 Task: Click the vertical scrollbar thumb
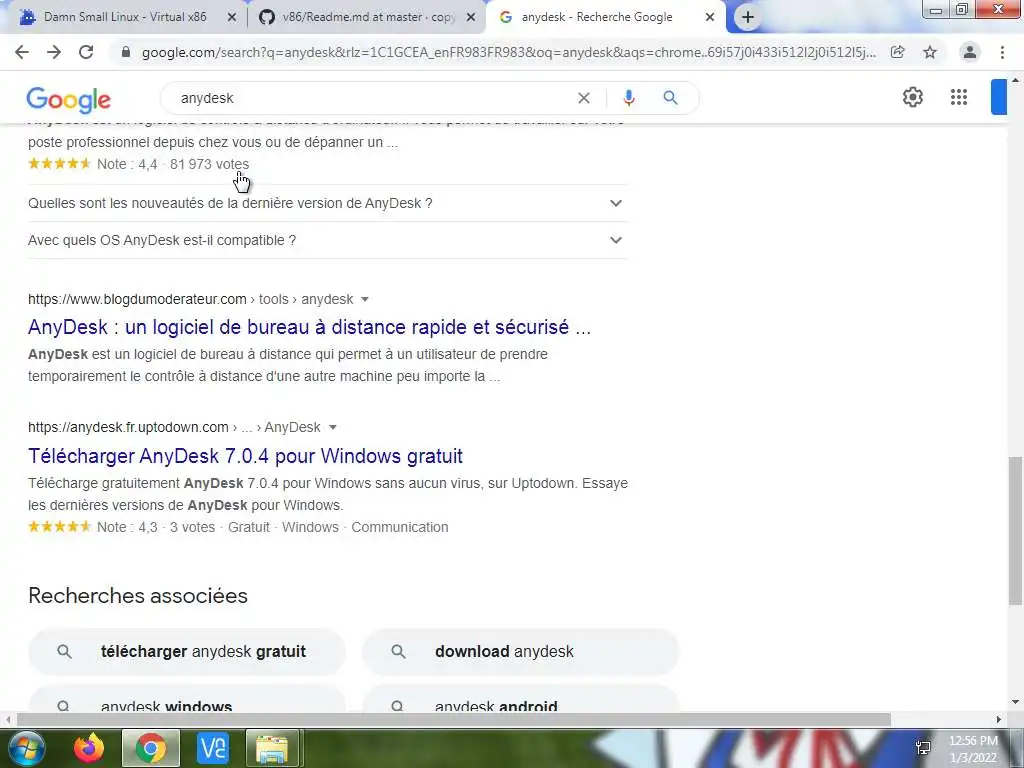tap(1014, 530)
